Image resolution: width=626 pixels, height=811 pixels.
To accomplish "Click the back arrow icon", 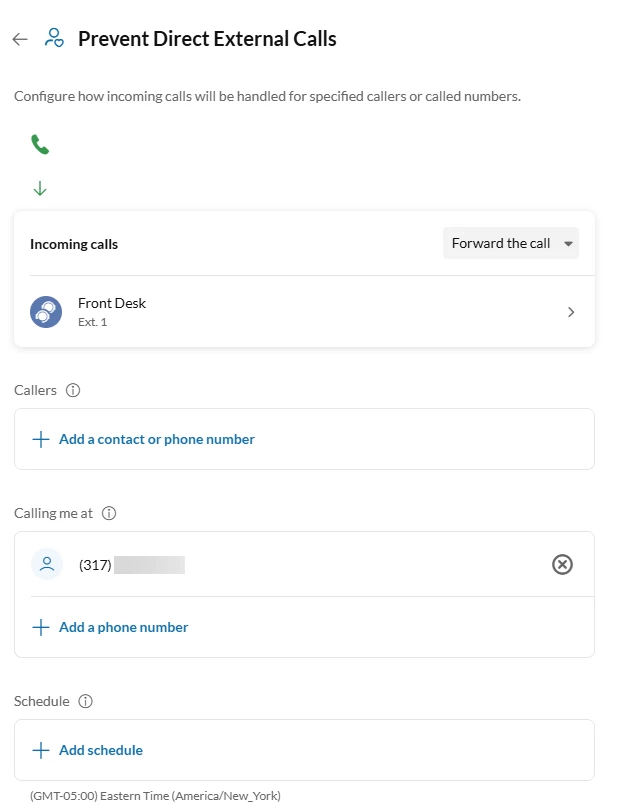I will point(19,39).
